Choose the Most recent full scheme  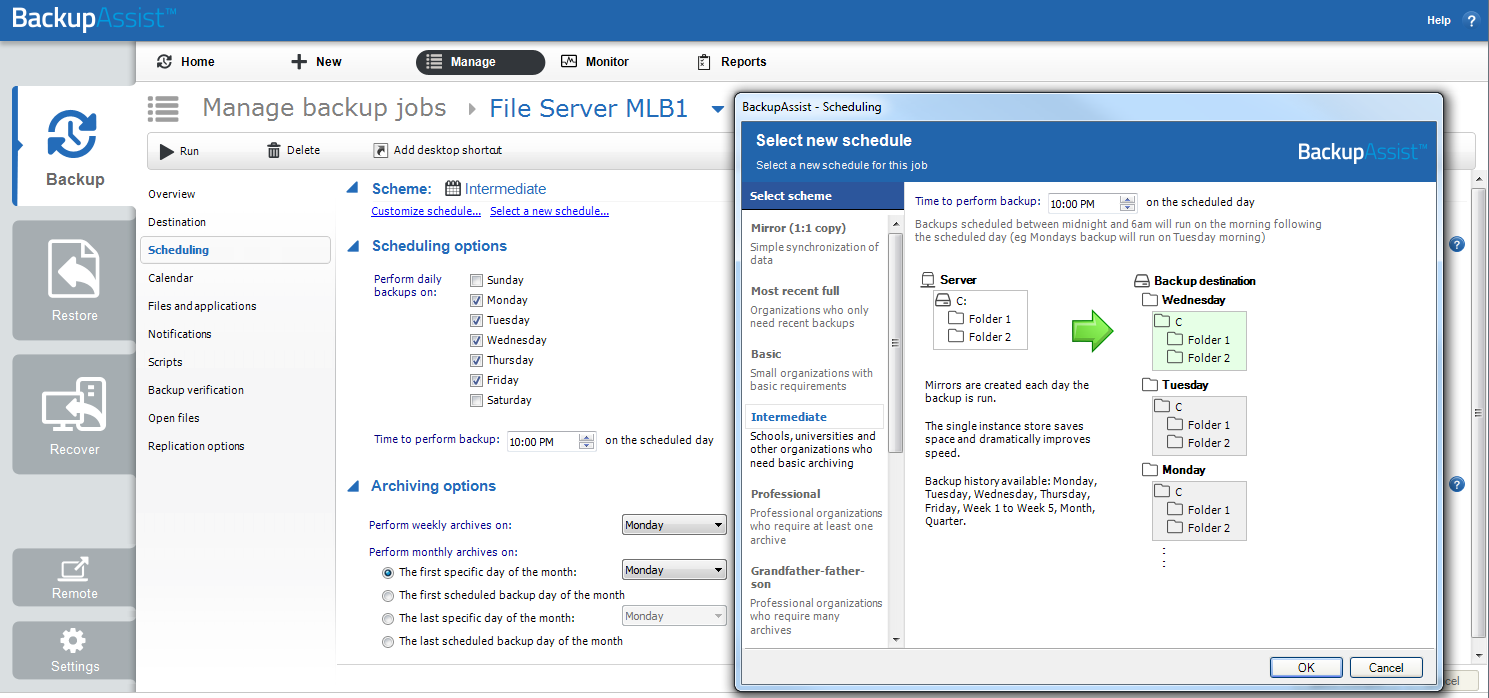pyautogui.click(x=815, y=306)
